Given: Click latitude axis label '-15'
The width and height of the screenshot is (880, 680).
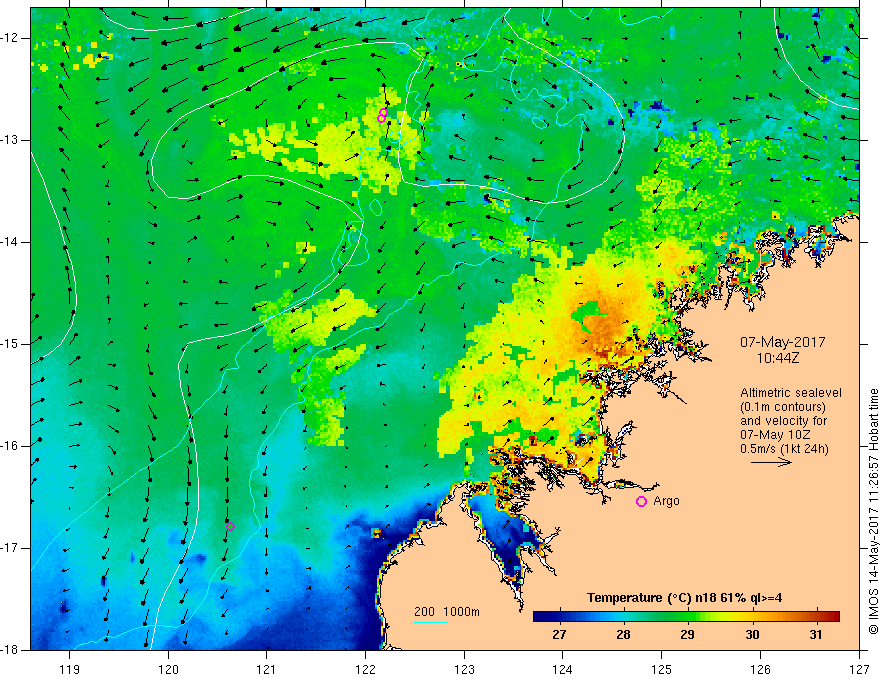Looking at the screenshot, I should [10, 344].
